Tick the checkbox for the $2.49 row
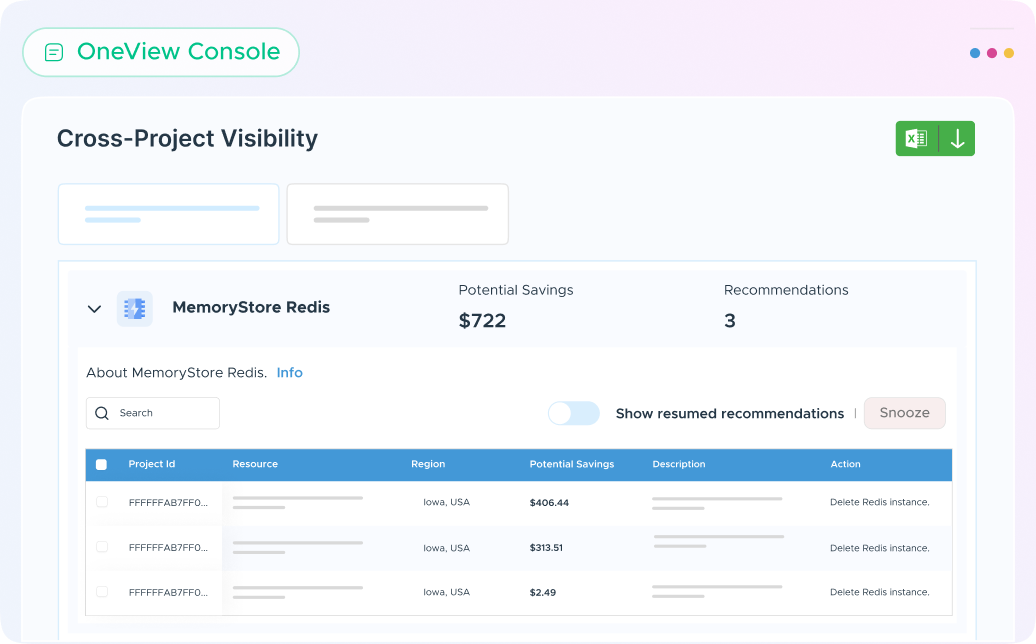Viewport: 1036px width, 644px height. pos(101,592)
